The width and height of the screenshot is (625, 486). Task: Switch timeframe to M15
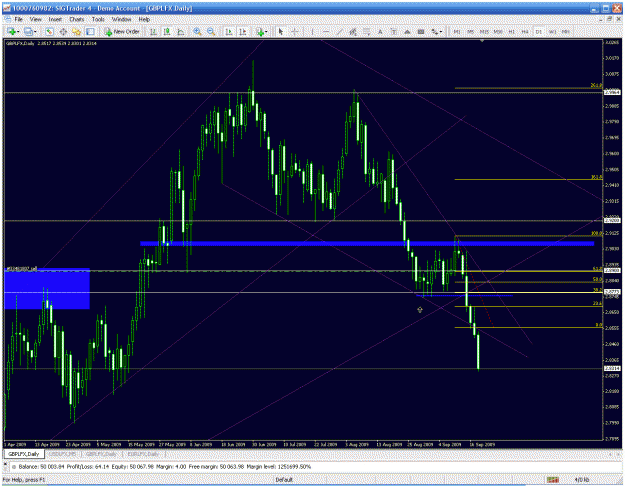tap(484, 31)
